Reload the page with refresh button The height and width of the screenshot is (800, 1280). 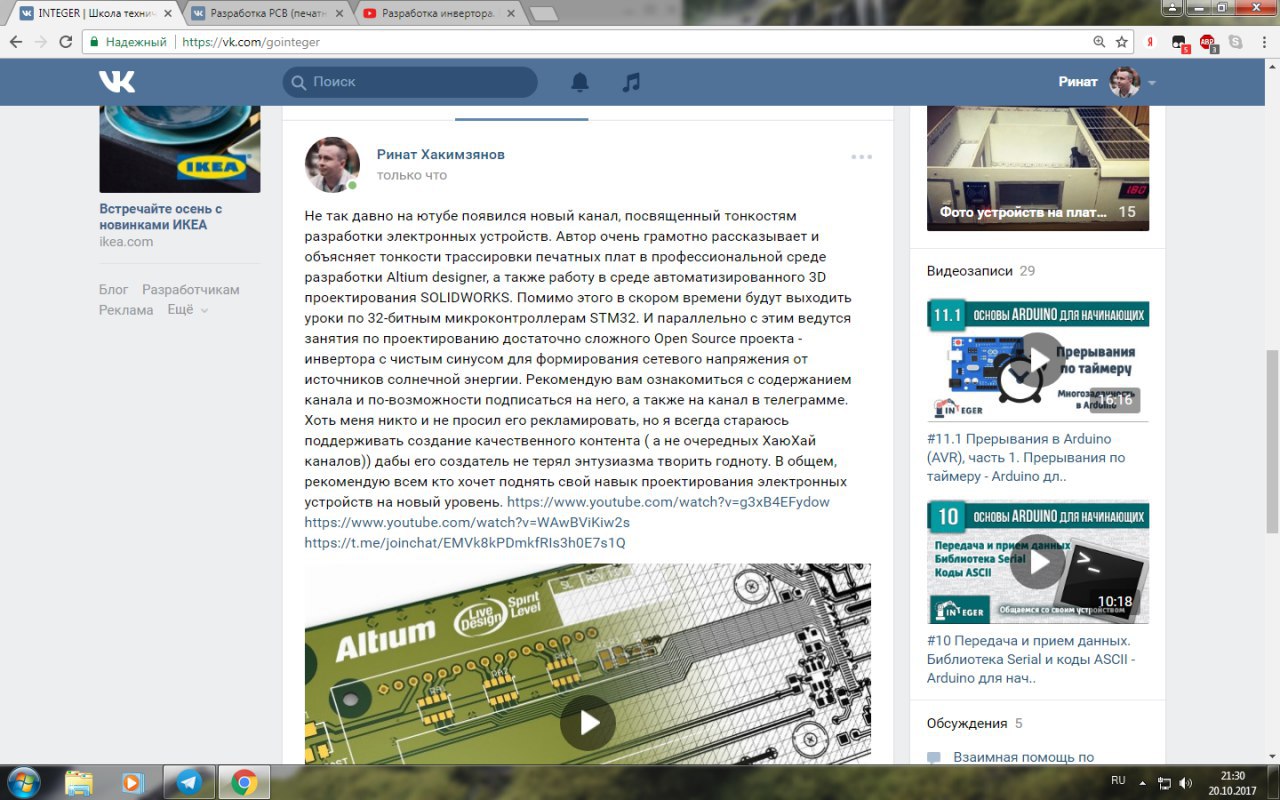tap(66, 42)
